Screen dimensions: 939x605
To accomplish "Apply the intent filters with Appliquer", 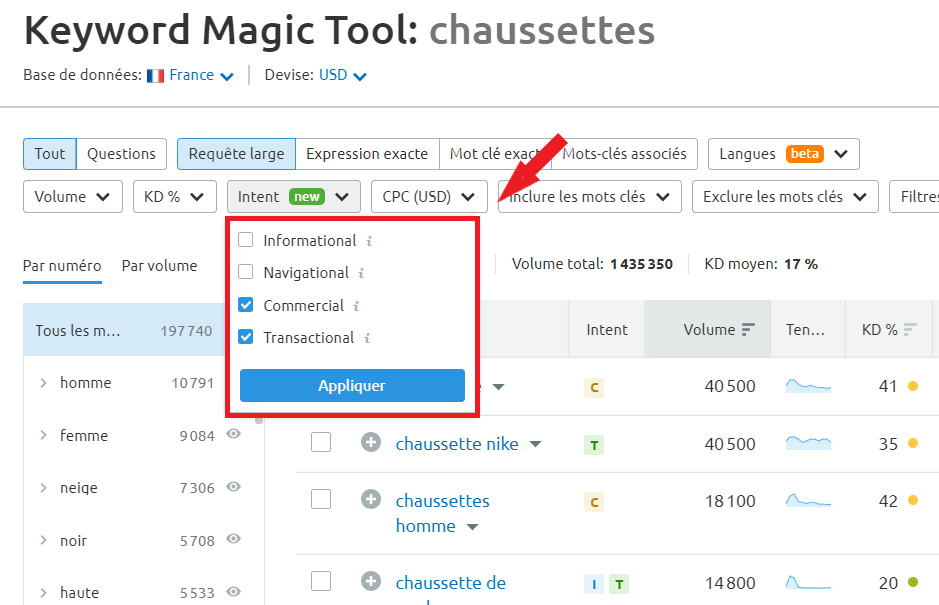I will pyautogui.click(x=351, y=385).
